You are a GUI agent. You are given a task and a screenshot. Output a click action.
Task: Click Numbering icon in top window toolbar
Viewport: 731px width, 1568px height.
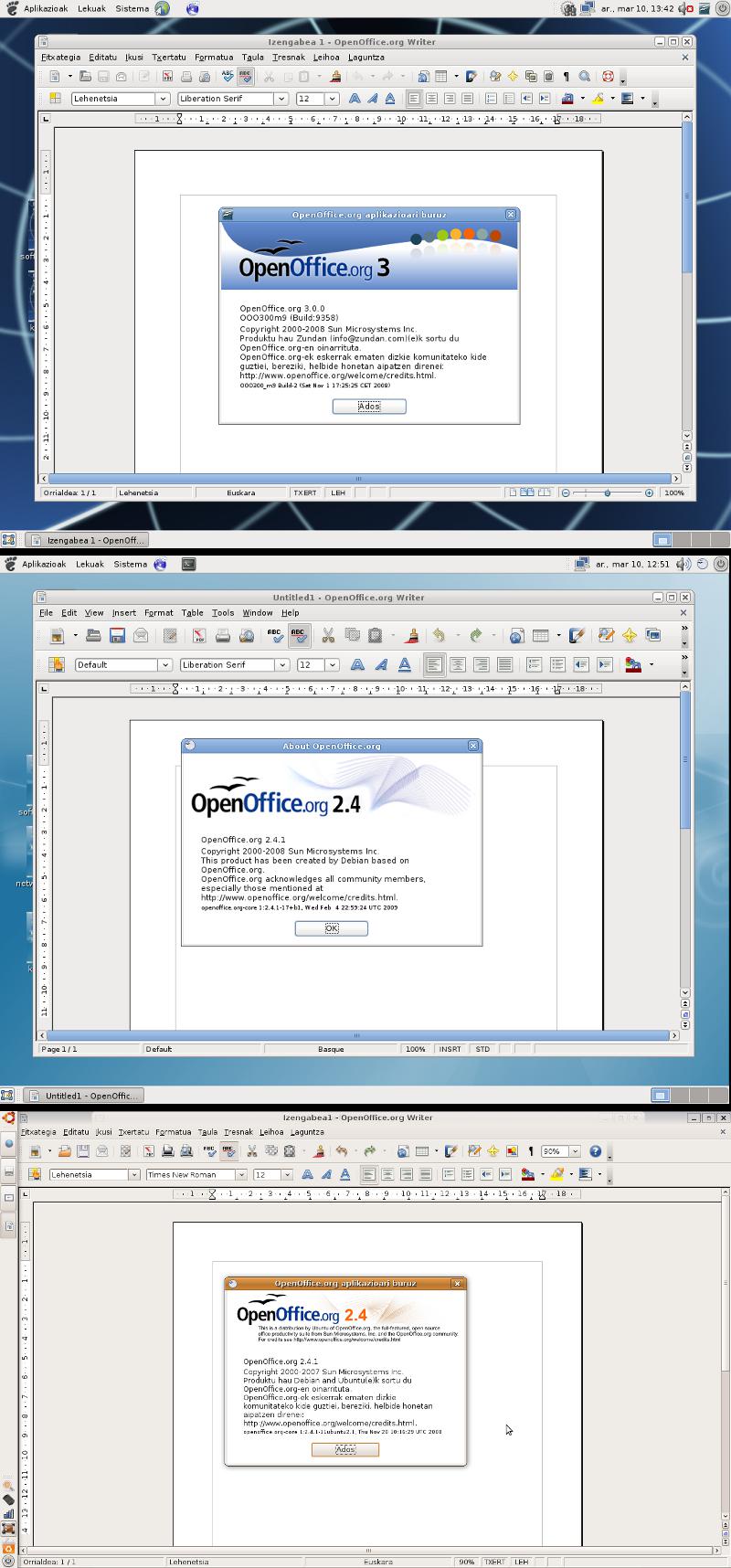(x=492, y=99)
